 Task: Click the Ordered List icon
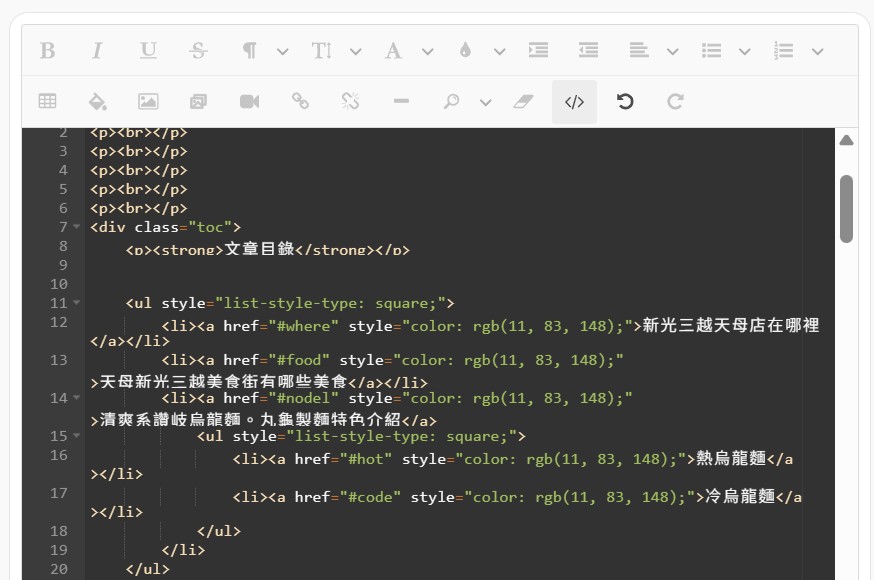[783, 51]
